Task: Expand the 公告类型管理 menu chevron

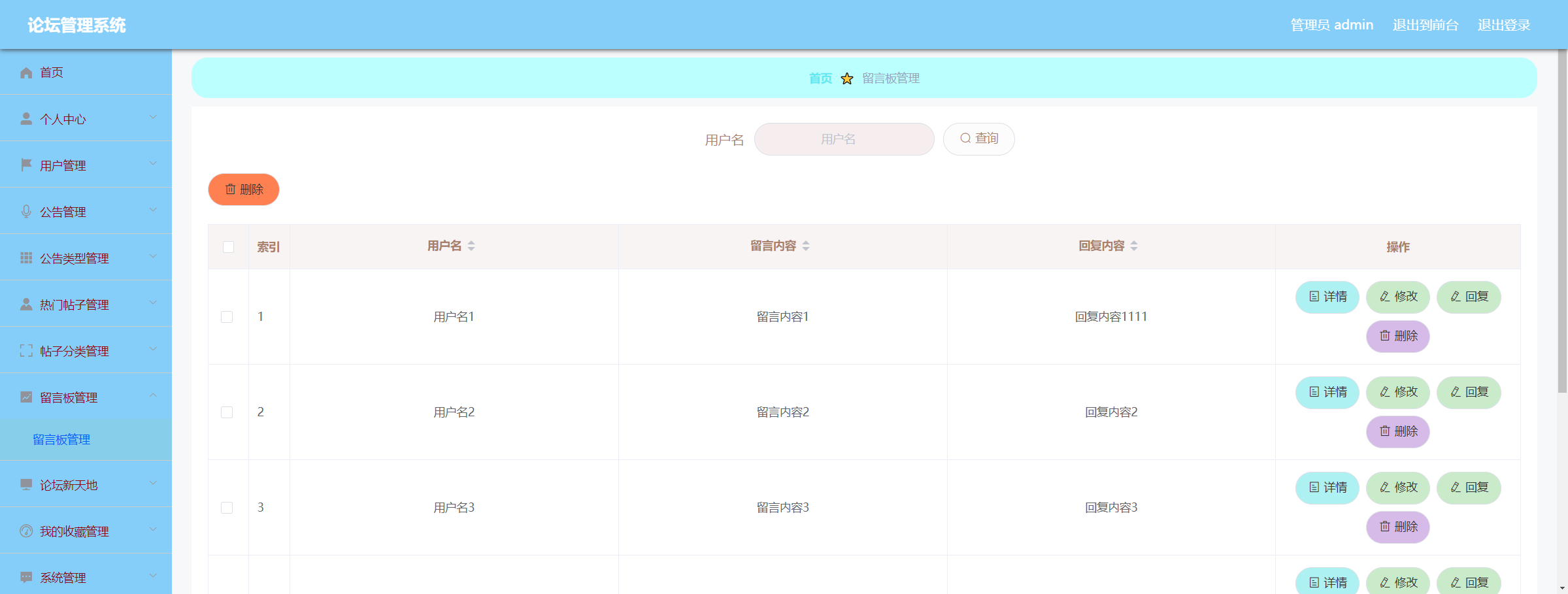Action: point(153,257)
